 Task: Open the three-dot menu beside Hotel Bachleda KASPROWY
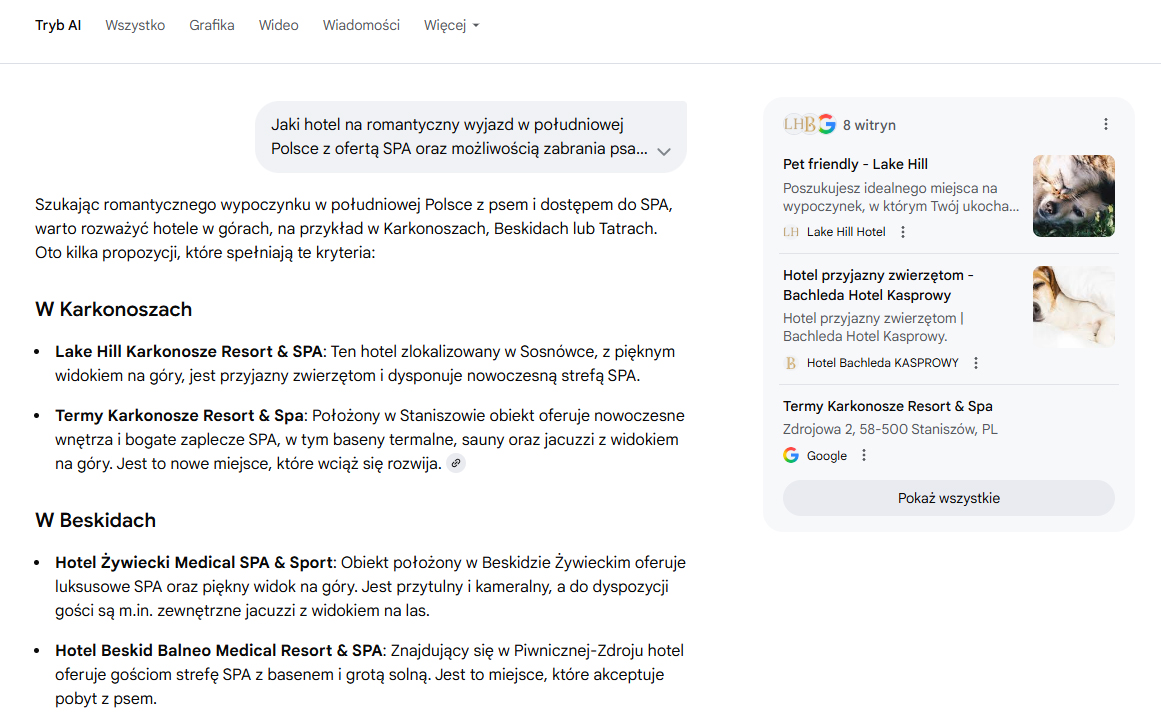click(976, 362)
